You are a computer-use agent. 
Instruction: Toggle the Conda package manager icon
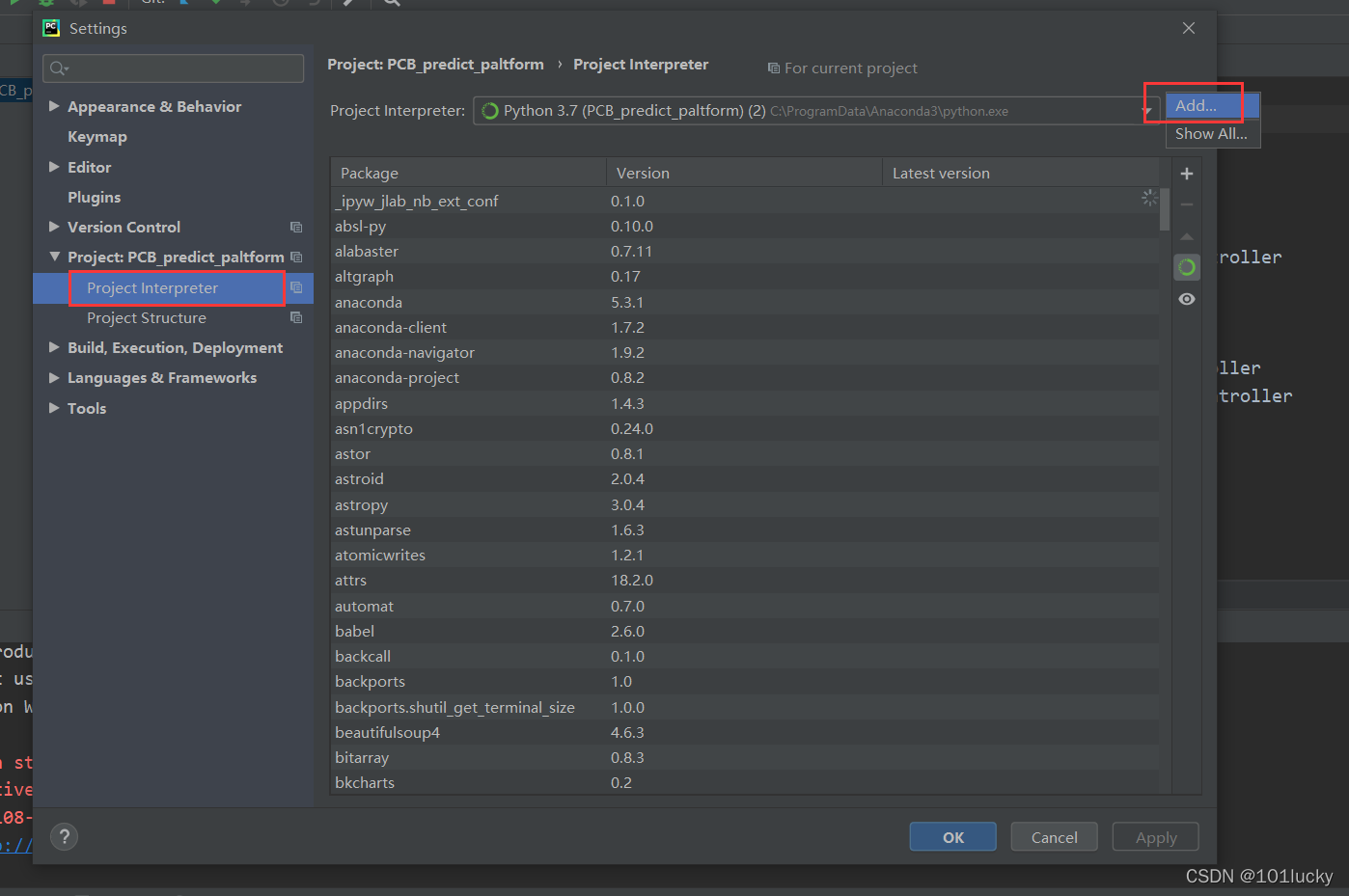(1187, 267)
